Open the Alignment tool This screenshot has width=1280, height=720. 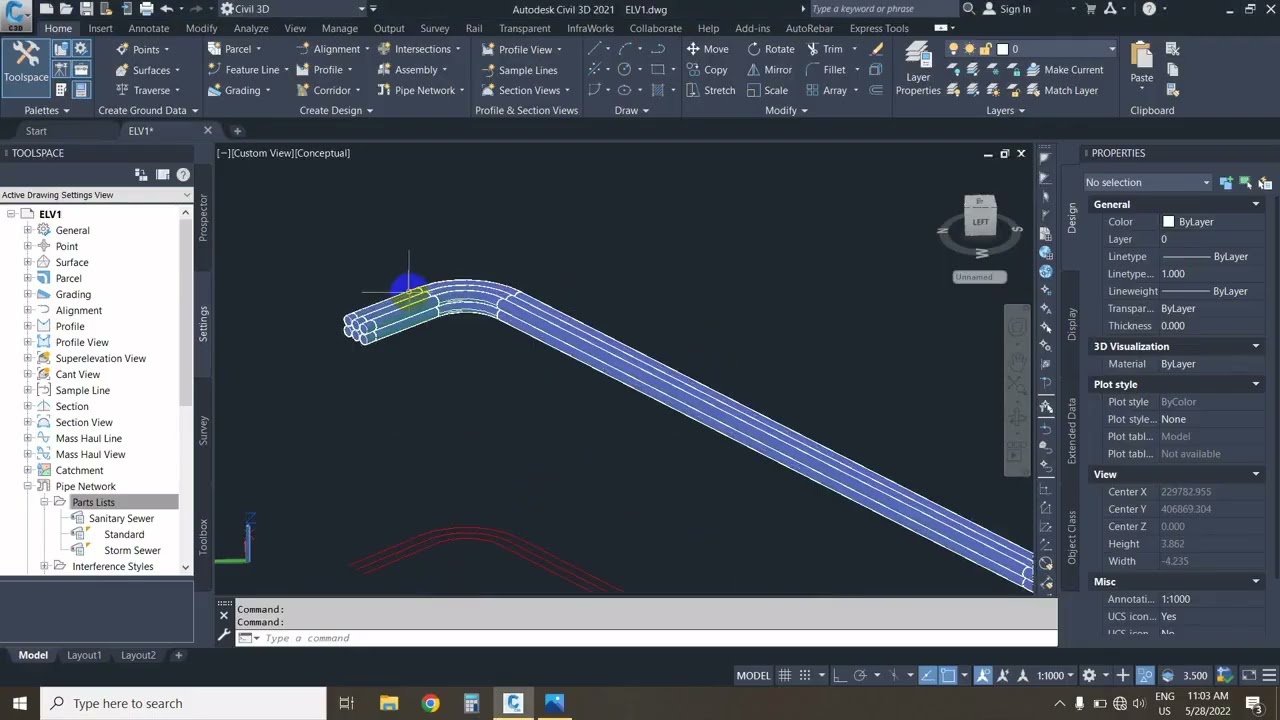coord(334,49)
